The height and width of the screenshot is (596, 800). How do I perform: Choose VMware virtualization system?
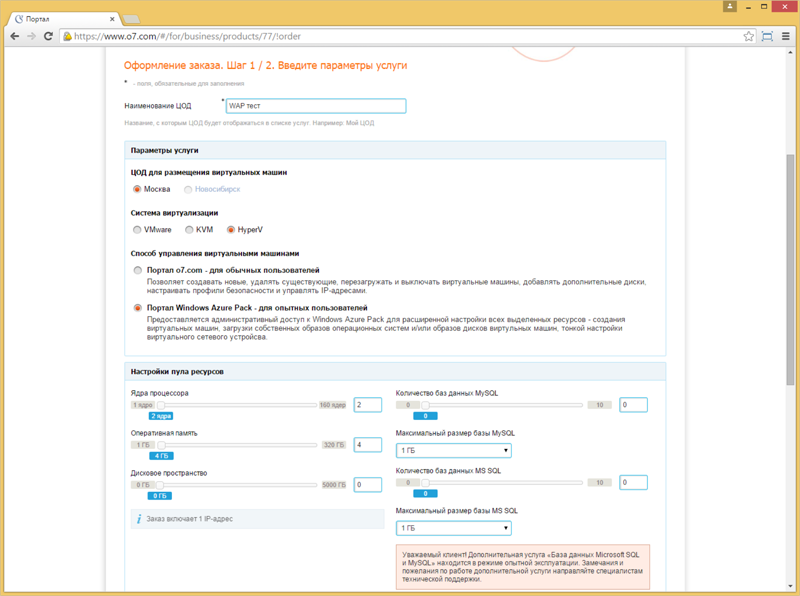[x=137, y=230]
